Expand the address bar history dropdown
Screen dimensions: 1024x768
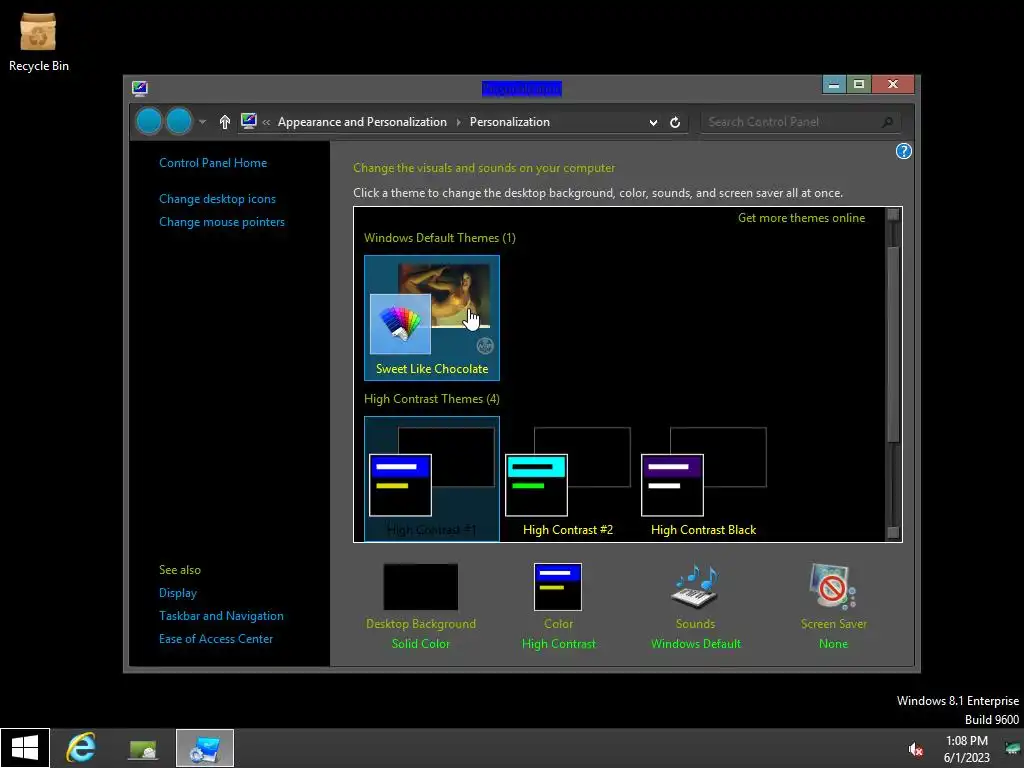click(x=653, y=122)
